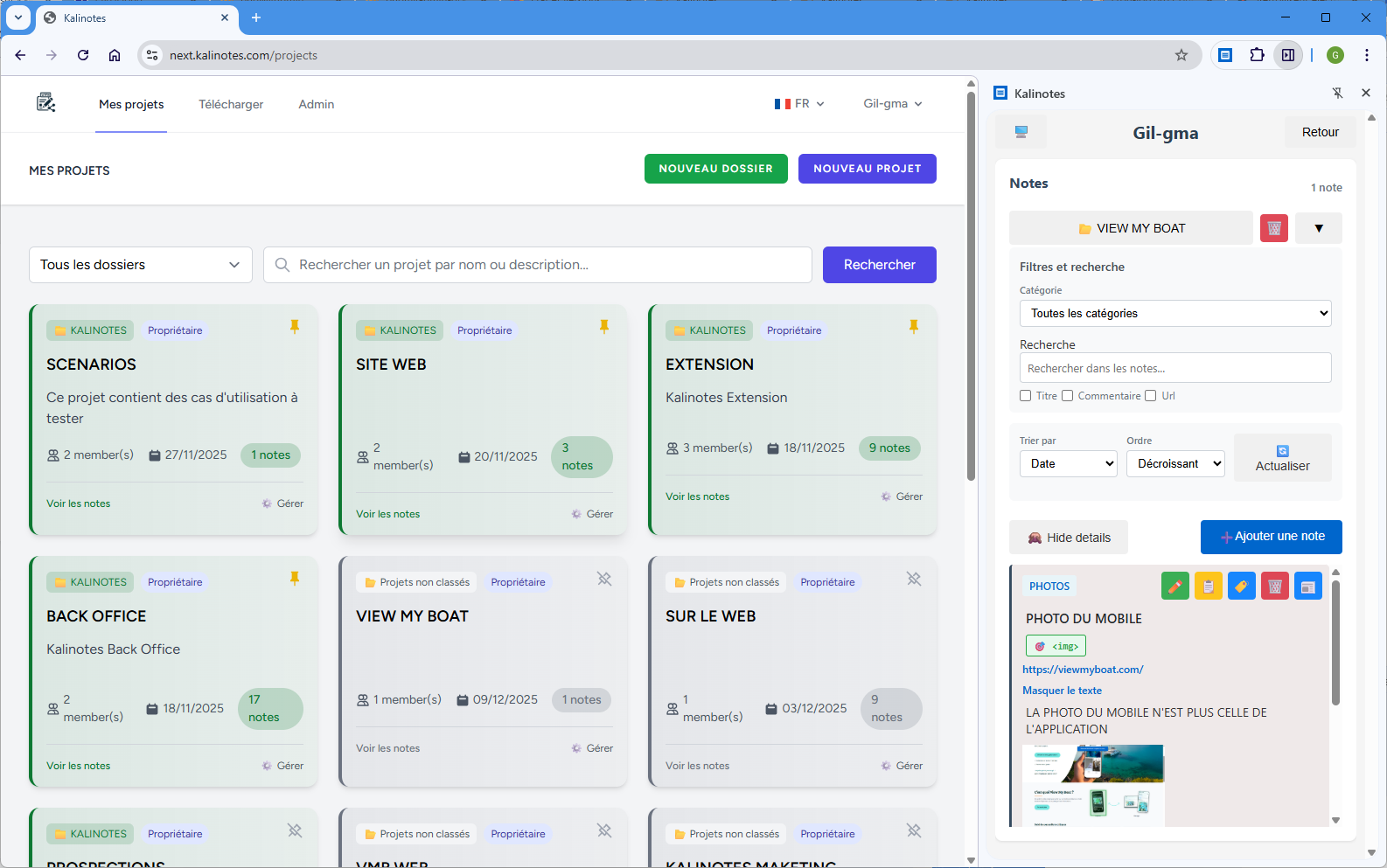This screenshot has height=868, width=1387.
Task: Unpin the SITE WEB project card
Action: pos(604,327)
